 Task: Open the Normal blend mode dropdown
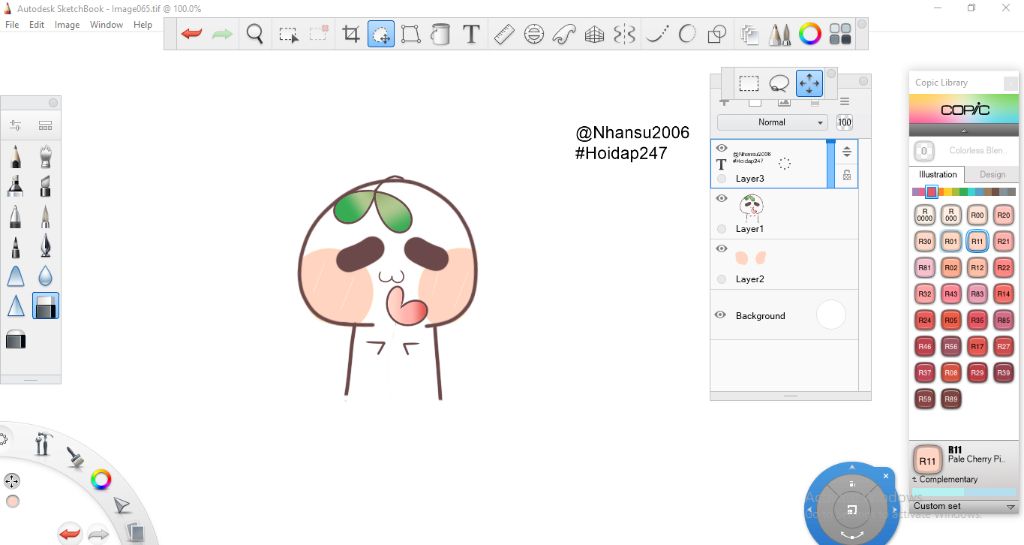pyautogui.click(x=773, y=122)
